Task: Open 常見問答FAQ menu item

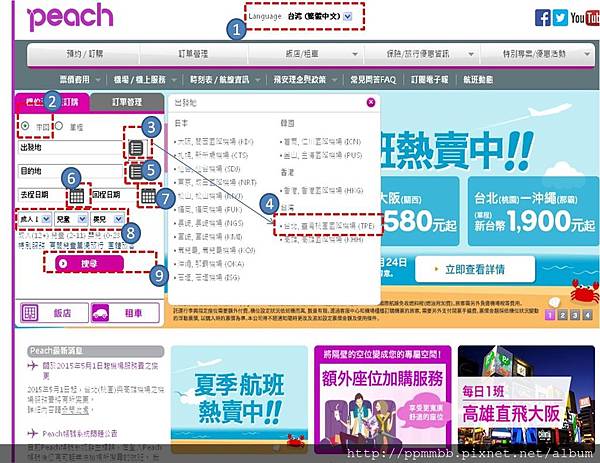Action: [x=373, y=80]
